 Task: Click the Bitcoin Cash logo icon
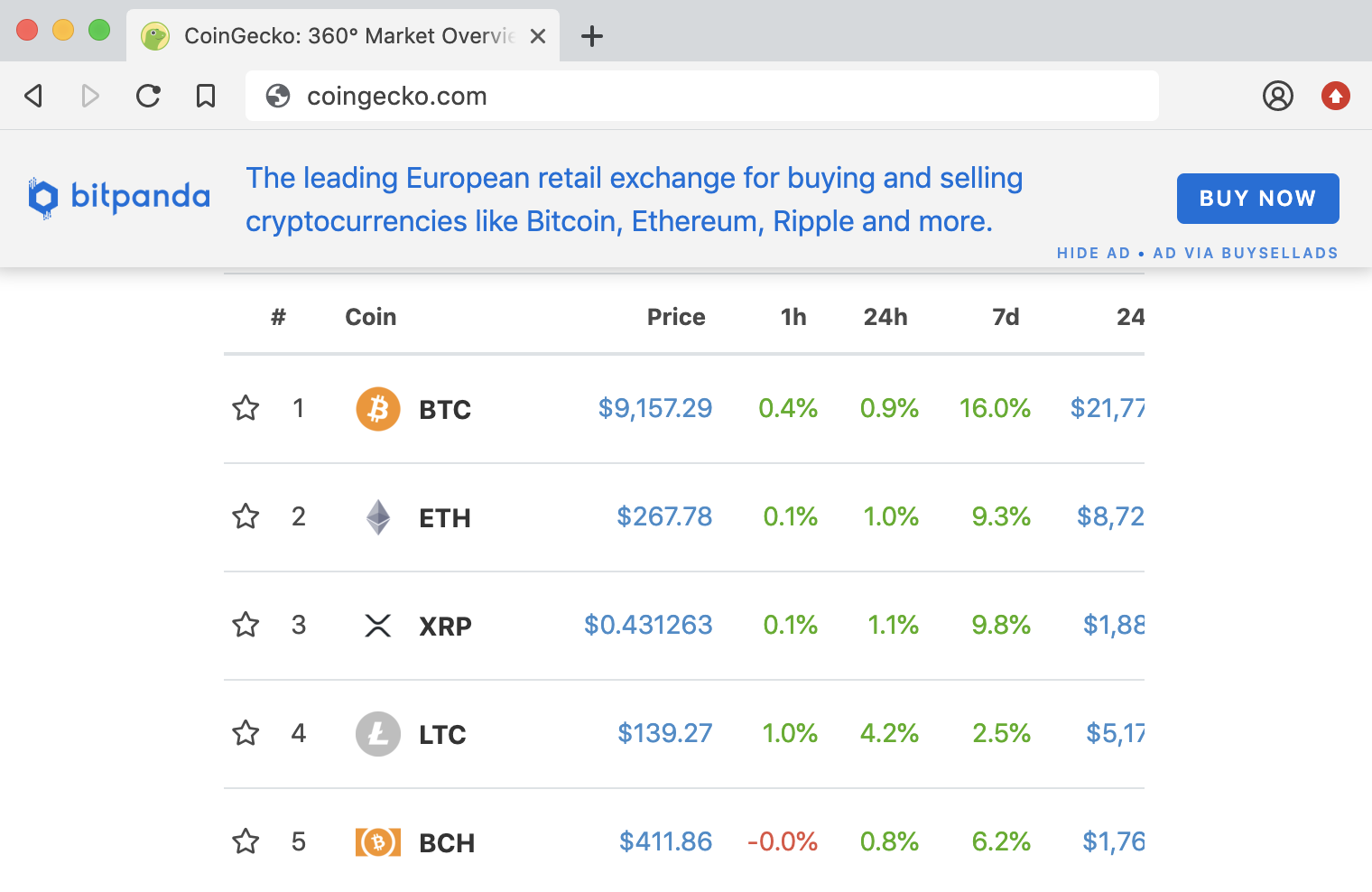tap(378, 842)
